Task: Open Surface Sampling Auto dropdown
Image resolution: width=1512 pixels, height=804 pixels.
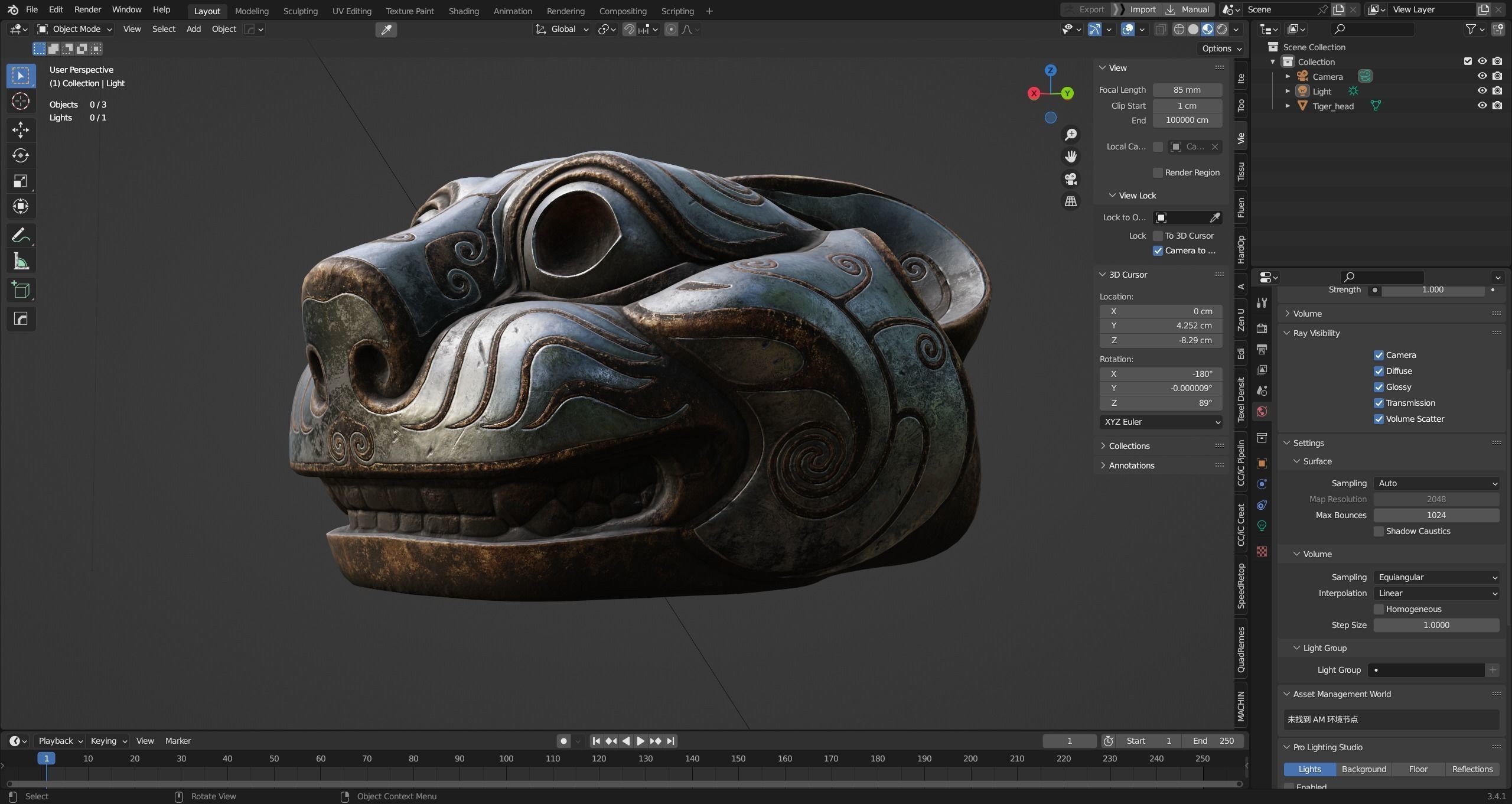Action: (x=1436, y=483)
